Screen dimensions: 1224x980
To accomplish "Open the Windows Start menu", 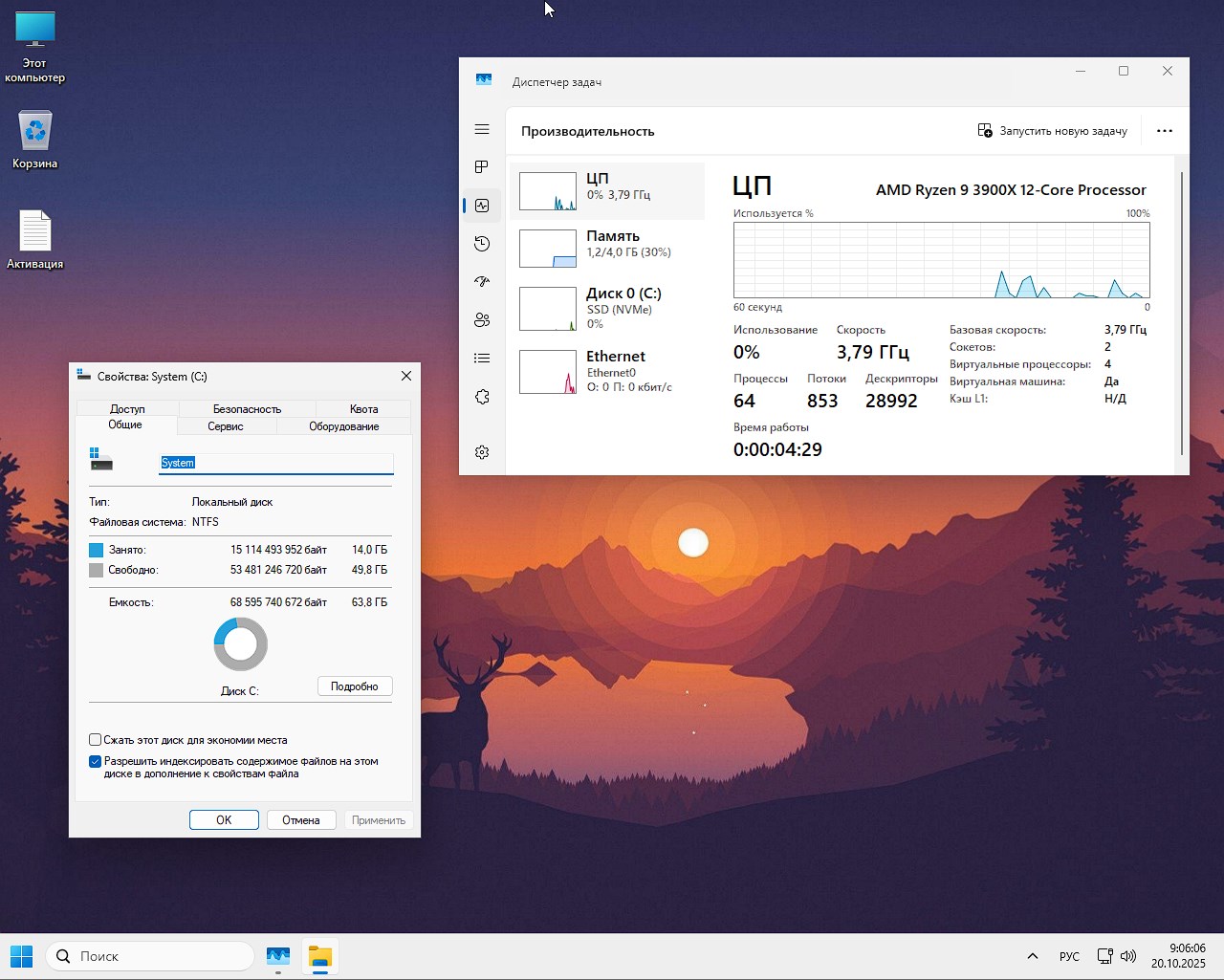I will [21, 956].
